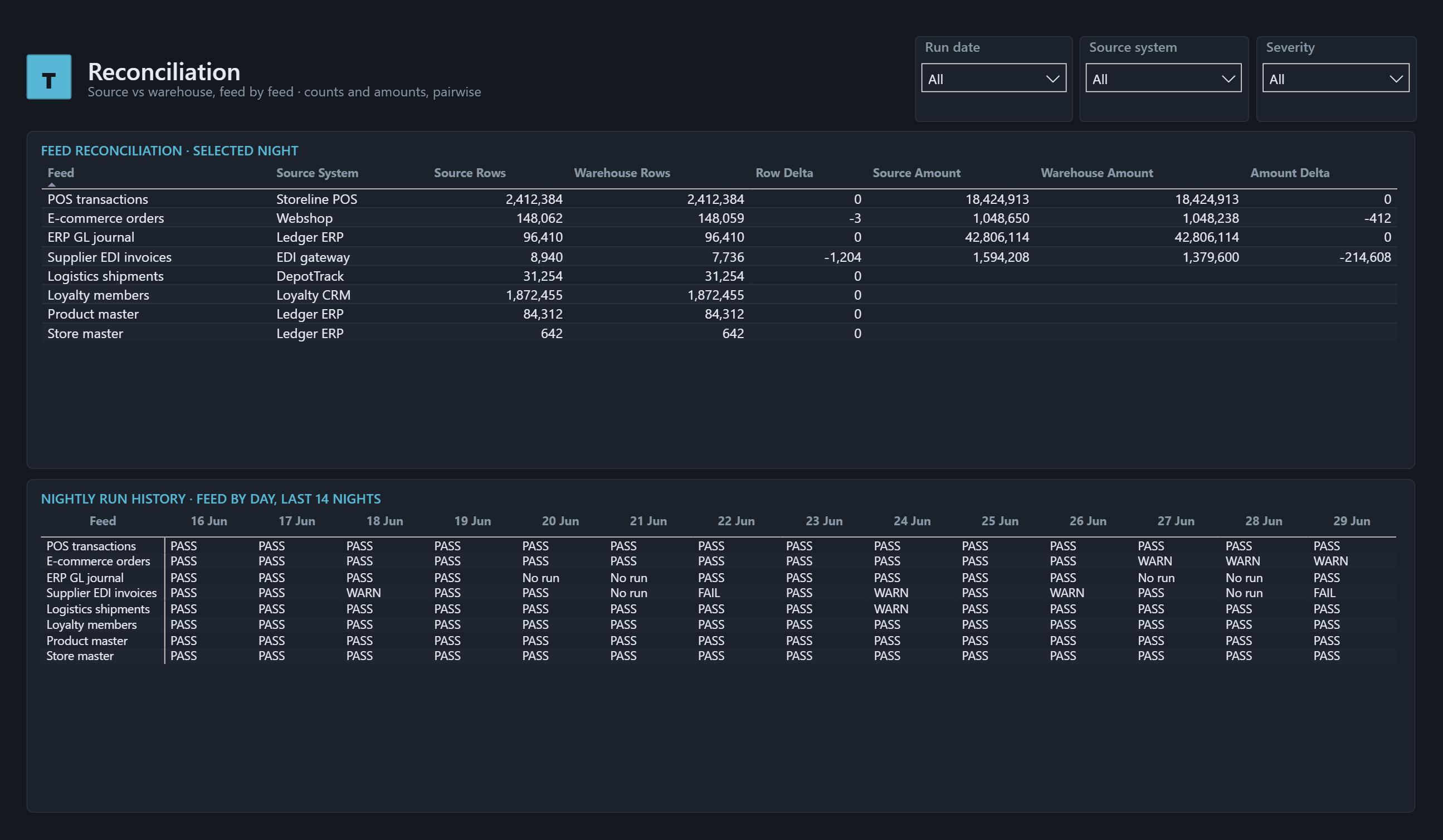Screen dimensions: 1443x840
Task: Sort by Amount Delta column header
Action: tap(1290, 173)
